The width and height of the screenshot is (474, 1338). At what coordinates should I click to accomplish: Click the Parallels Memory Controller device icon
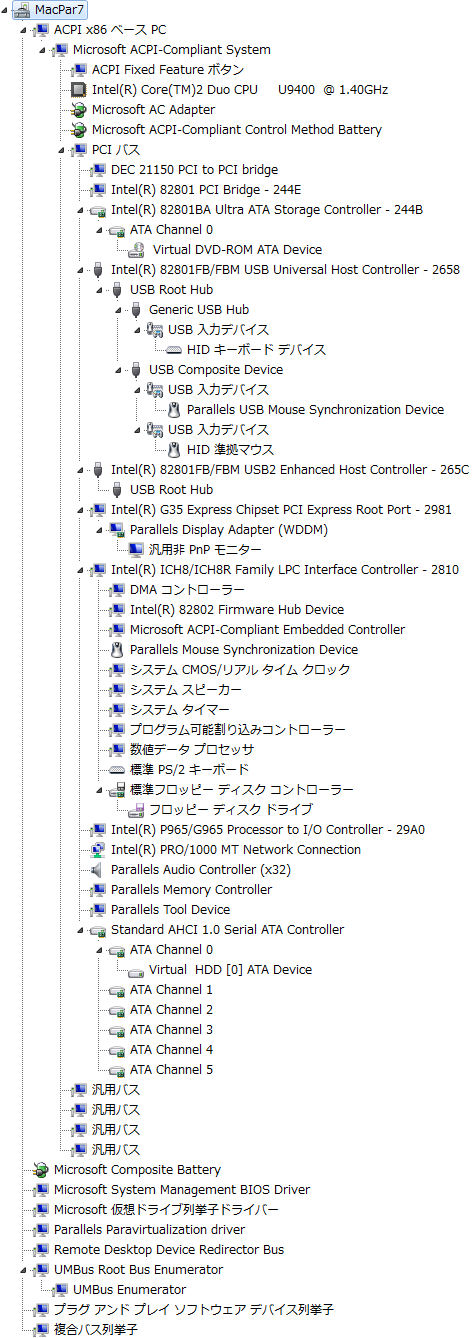pyautogui.click(x=98, y=890)
